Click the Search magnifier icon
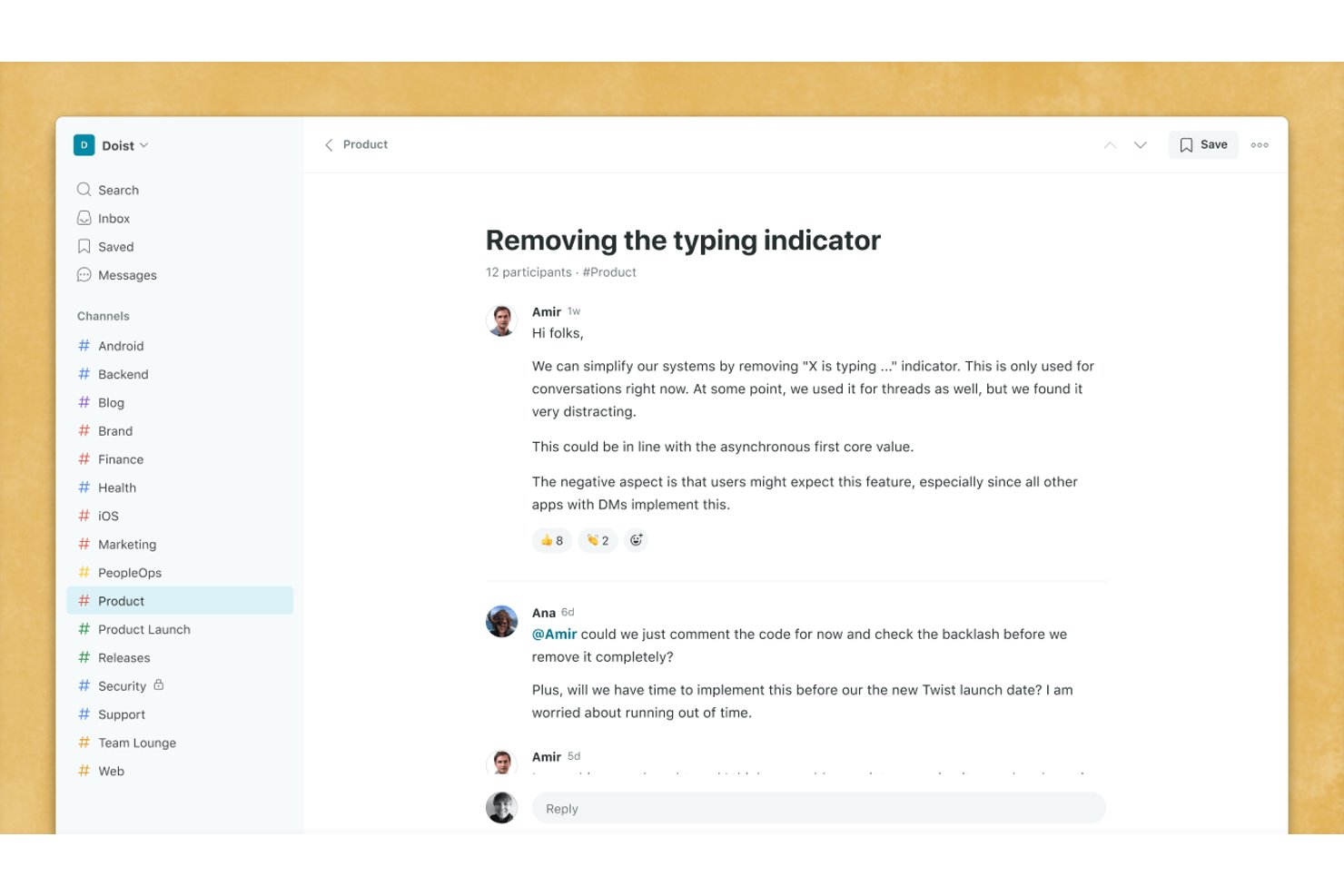 [x=84, y=190]
